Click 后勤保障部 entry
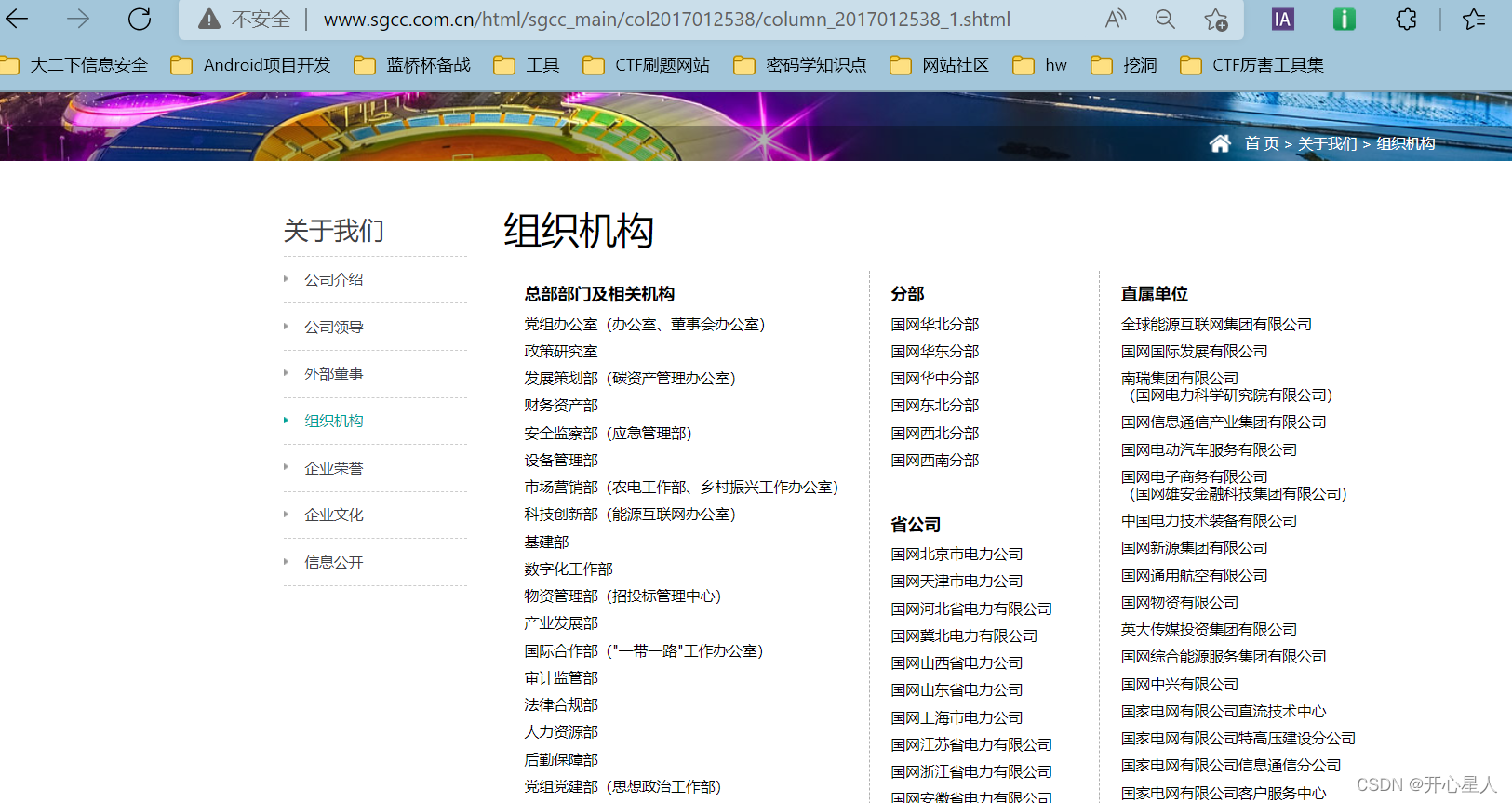 (561, 759)
